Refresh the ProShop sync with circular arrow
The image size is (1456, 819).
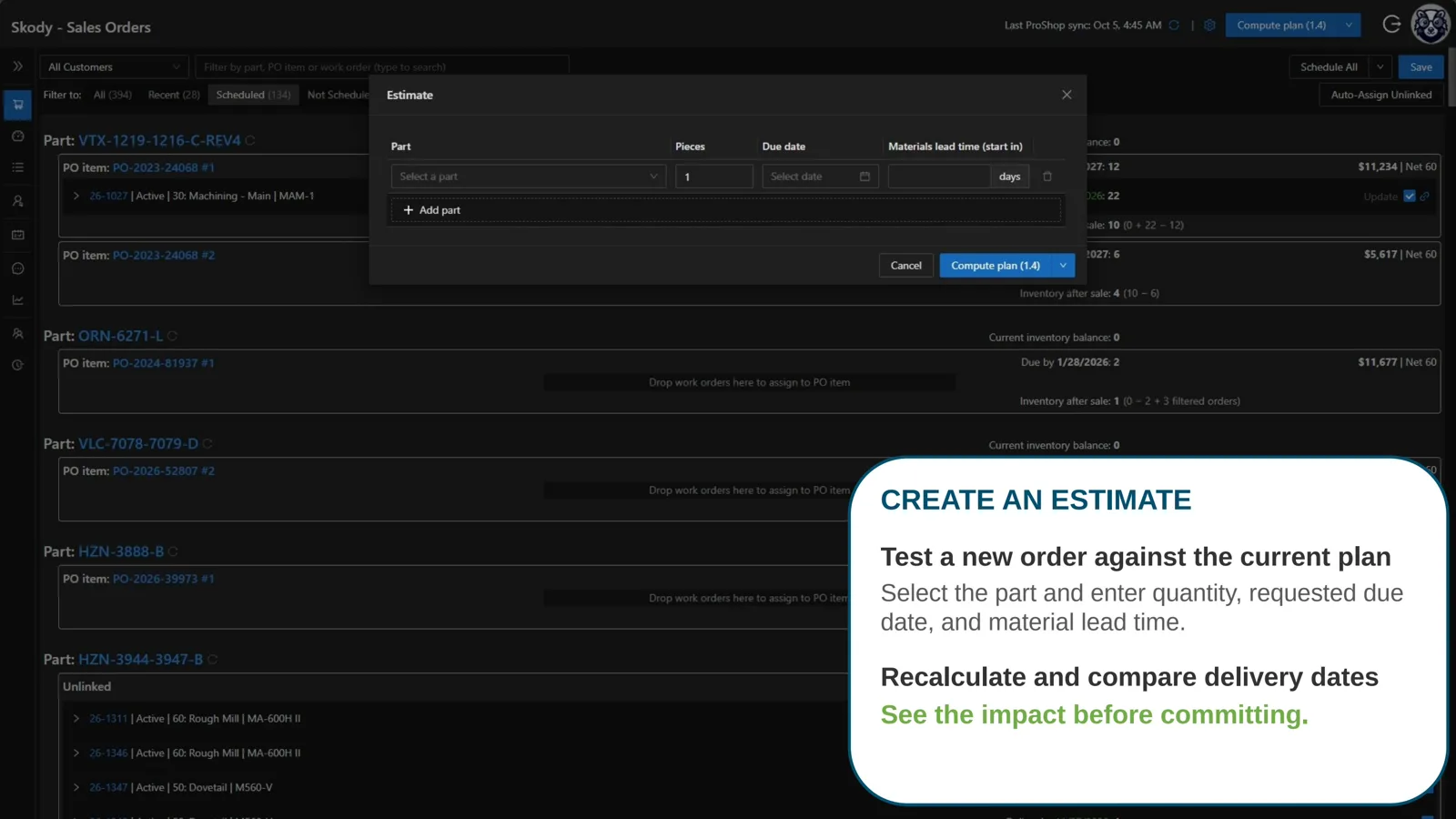1174,25
